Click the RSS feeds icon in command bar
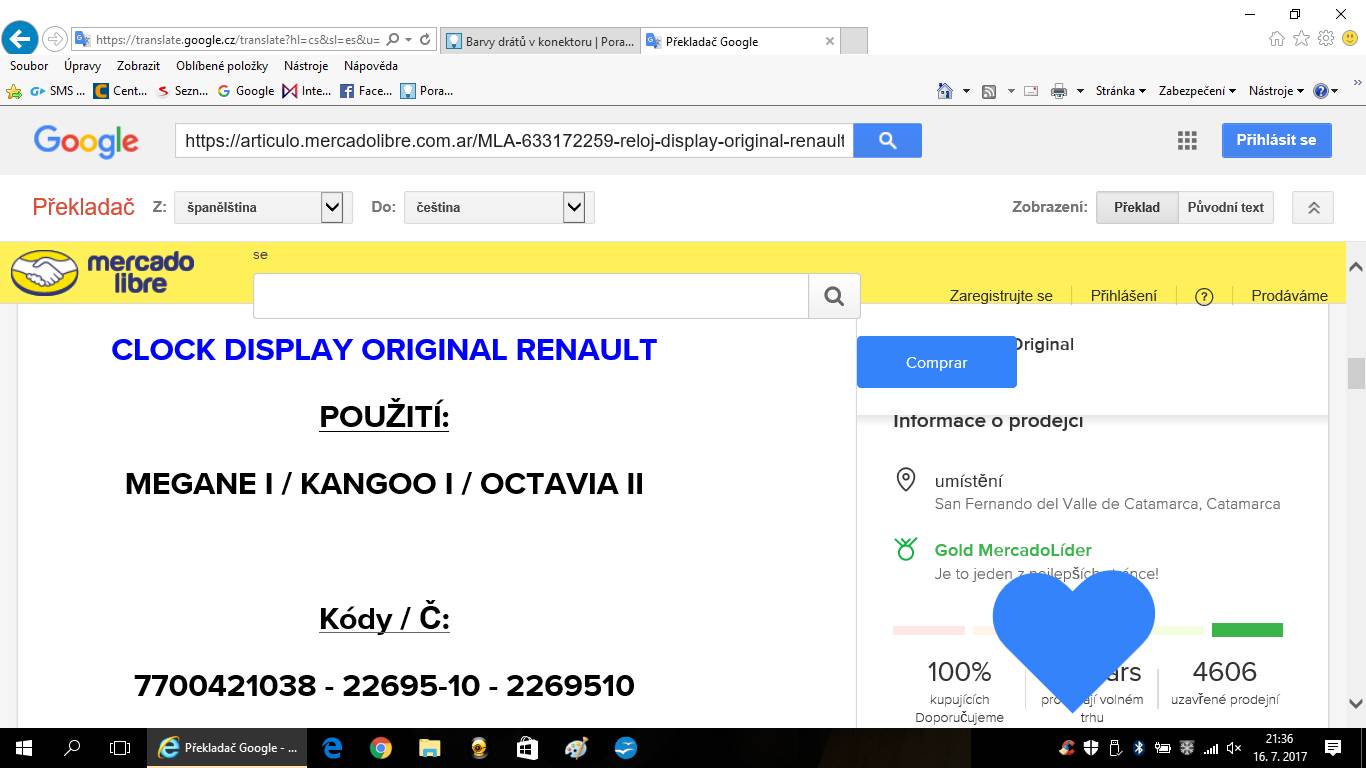This screenshot has height=768, width=1366. pos(989,91)
